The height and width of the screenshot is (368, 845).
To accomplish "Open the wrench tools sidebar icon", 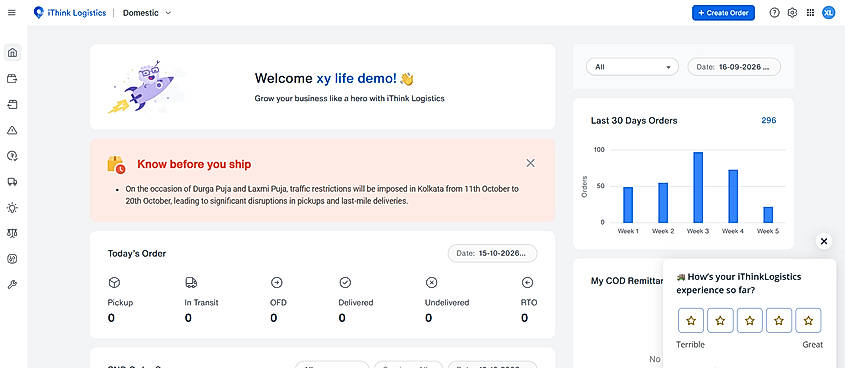I will click(12, 284).
